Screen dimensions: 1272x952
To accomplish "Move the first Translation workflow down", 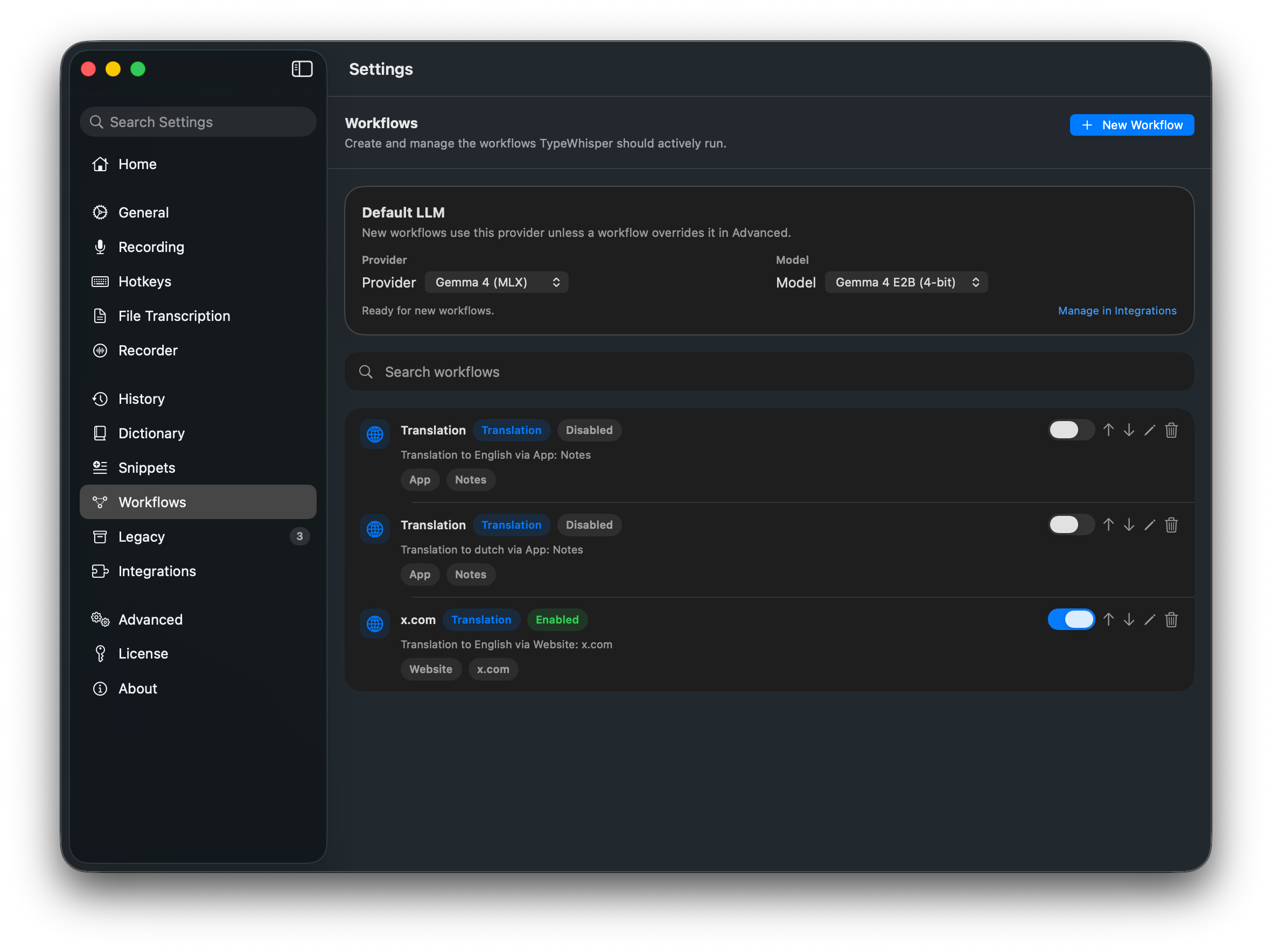I will tap(1129, 430).
